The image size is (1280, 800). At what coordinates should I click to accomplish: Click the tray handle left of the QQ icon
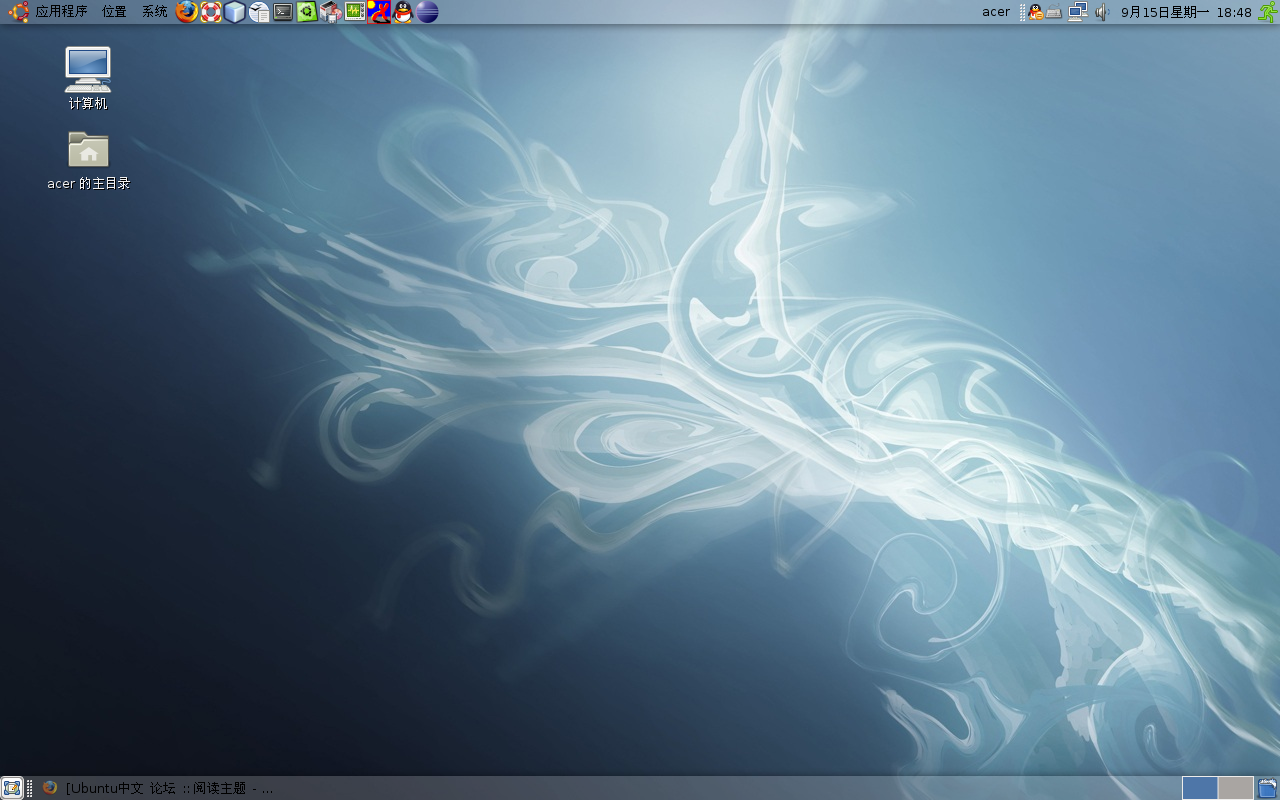pyautogui.click(x=1023, y=12)
